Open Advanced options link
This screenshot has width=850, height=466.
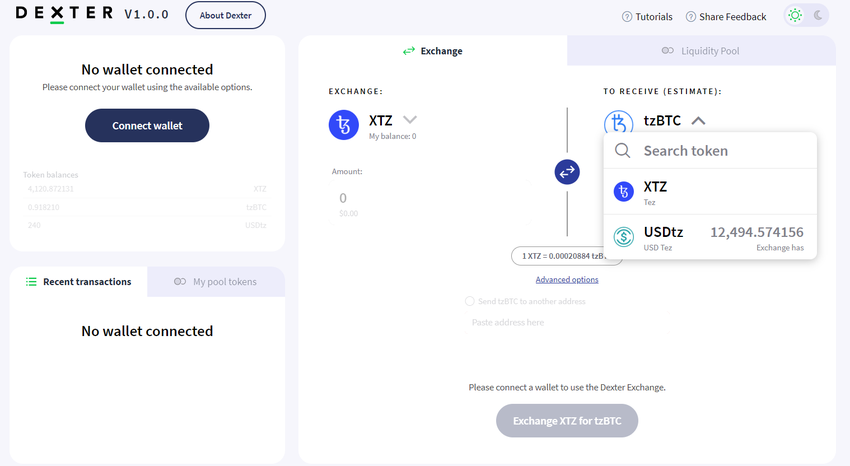coord(567,280)
